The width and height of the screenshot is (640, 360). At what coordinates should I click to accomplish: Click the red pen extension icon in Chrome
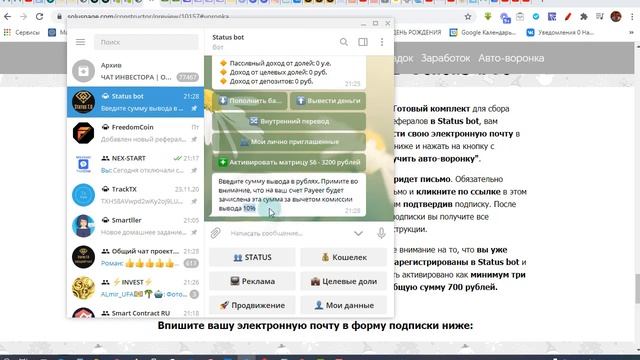(568, 17)
